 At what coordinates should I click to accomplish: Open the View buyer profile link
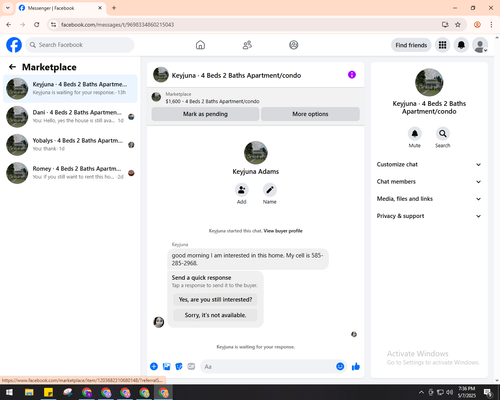click(283, 231)
